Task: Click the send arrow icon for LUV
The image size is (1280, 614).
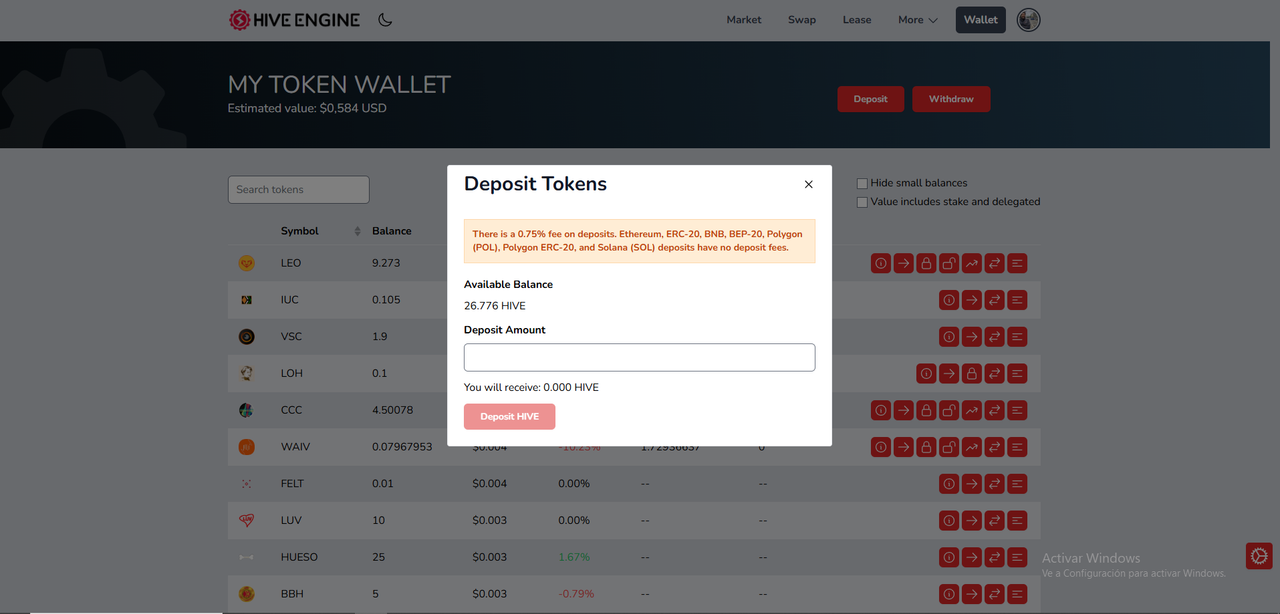Action: point(972,520)
